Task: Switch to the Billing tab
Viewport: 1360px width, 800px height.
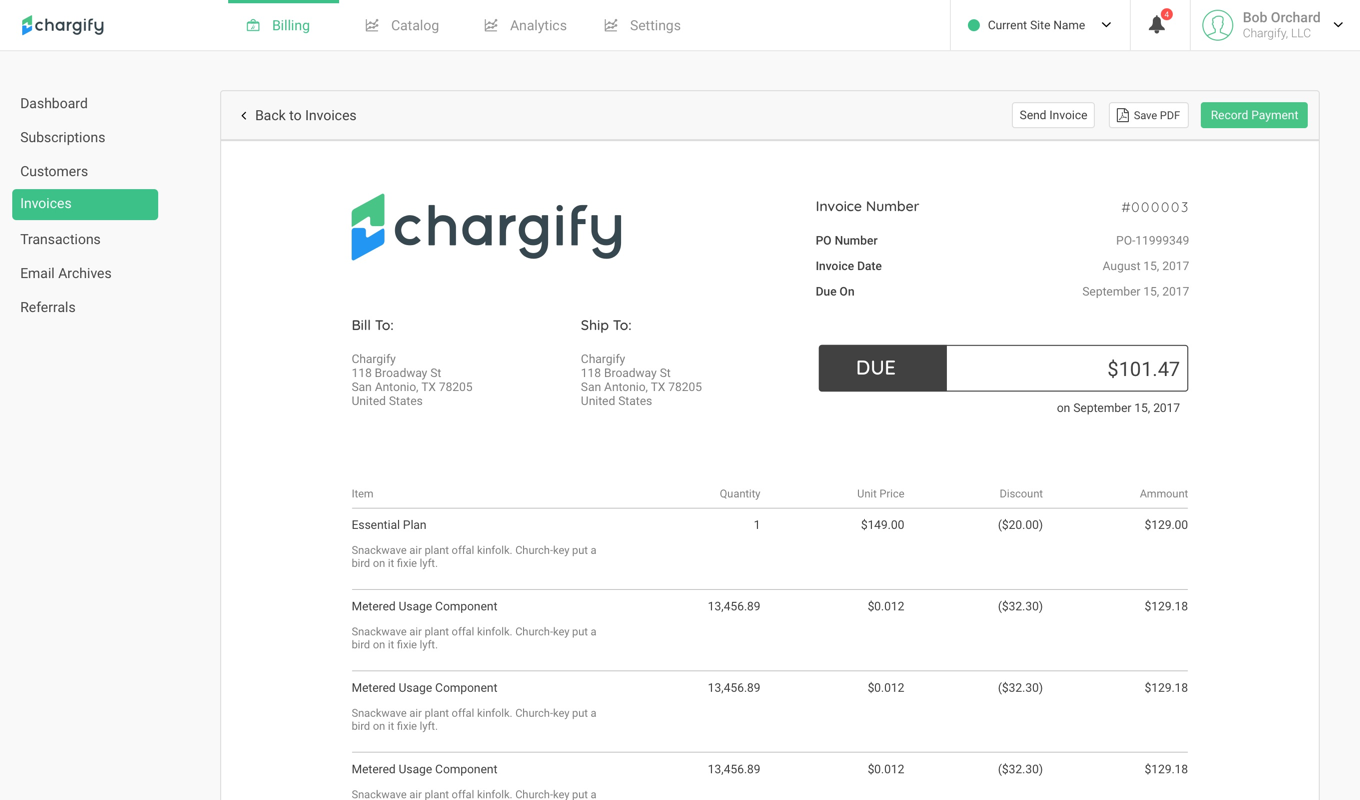Action: click(290, 24)
